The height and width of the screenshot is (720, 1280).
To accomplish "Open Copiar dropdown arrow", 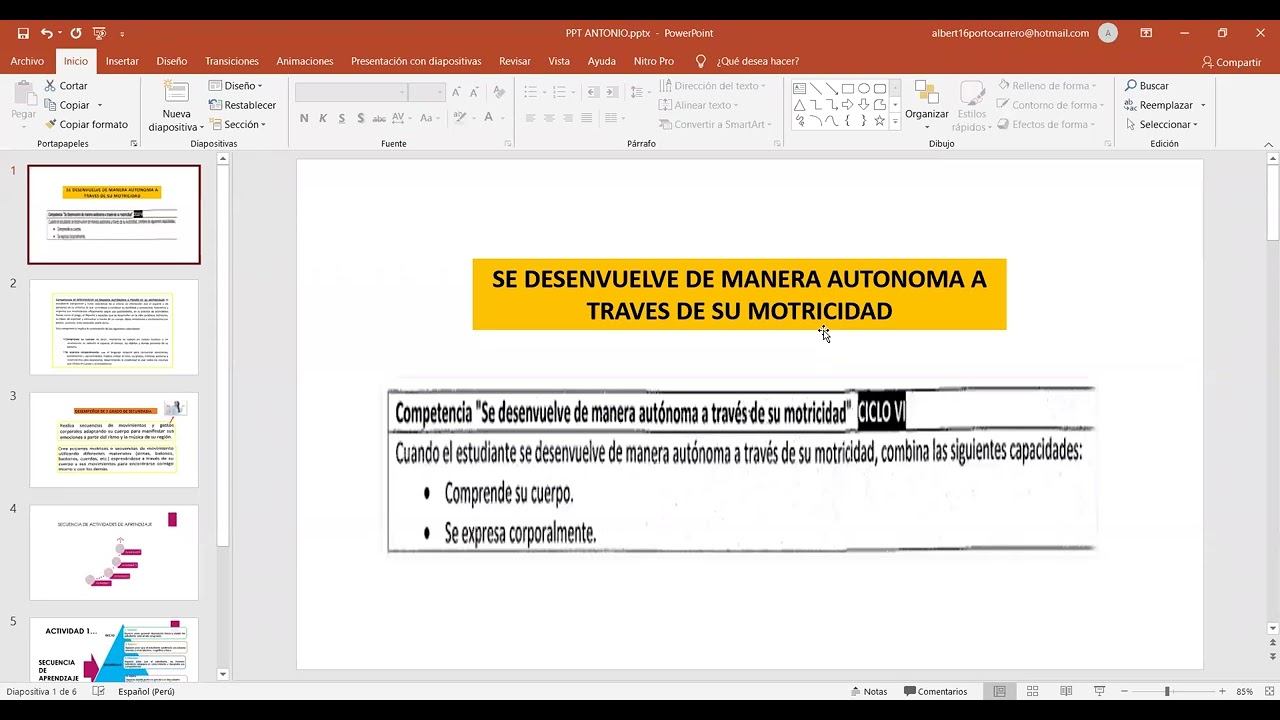I will tap(100, 105).
